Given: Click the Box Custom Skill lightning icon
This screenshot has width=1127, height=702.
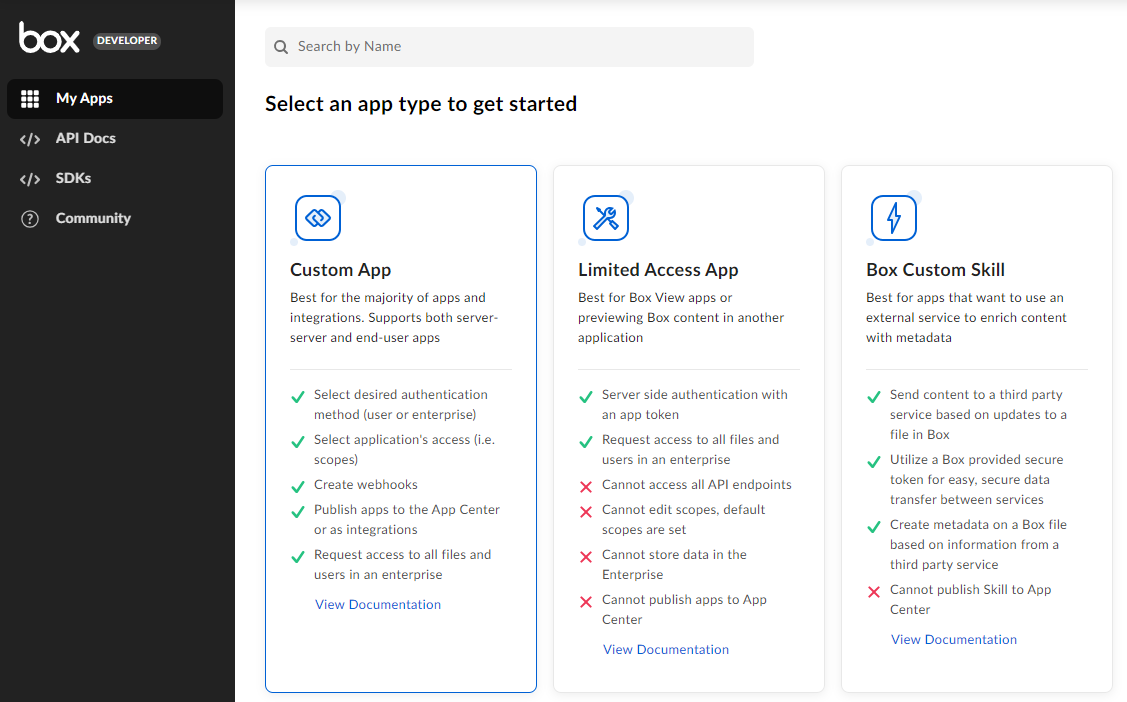Looking at the screenshot, I should click(894, 218).
